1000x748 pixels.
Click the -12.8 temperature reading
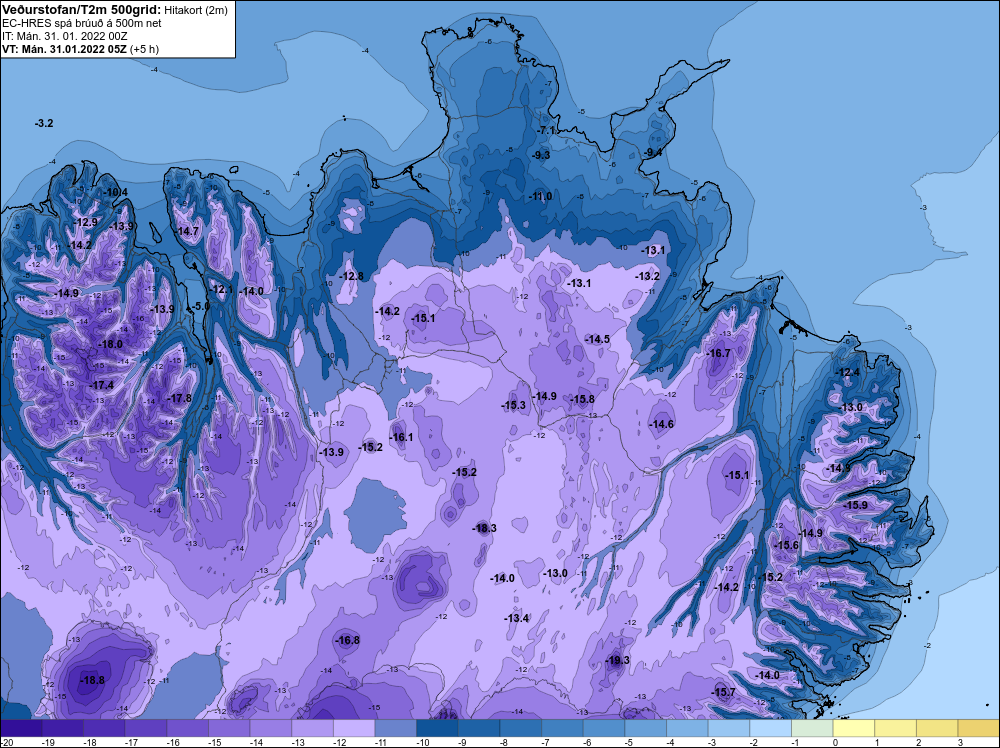pyautogui.click(x=351, y=276)
